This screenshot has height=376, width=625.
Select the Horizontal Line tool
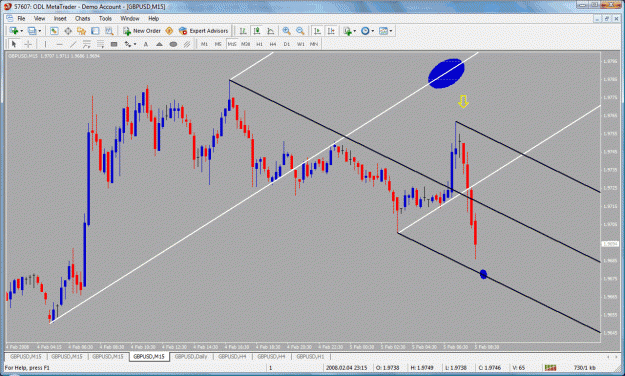click(x=59, y=44)
